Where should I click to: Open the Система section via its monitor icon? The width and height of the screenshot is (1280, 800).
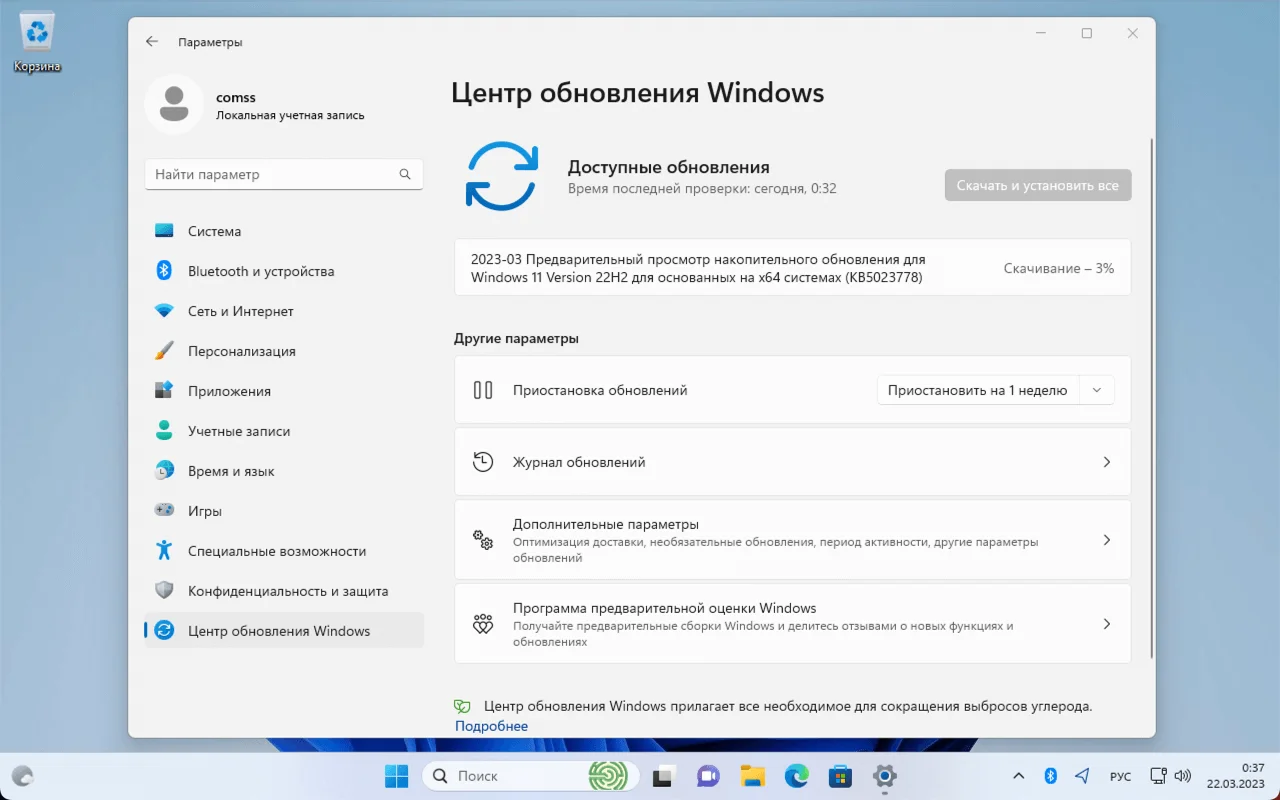pyautogui.click(x=164, y=231)
